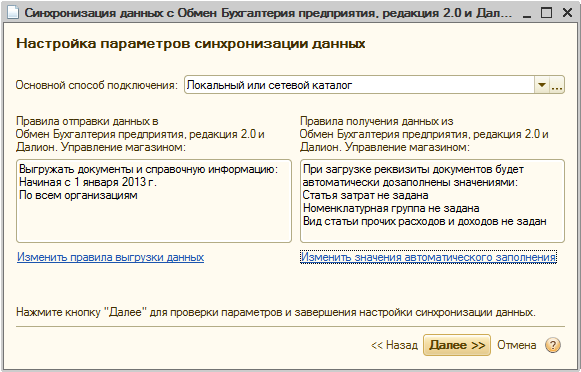Select 'Номенклатурная группа не задана' line
Viewport: 581px width, 372px height.
click(x=391, y=208)
